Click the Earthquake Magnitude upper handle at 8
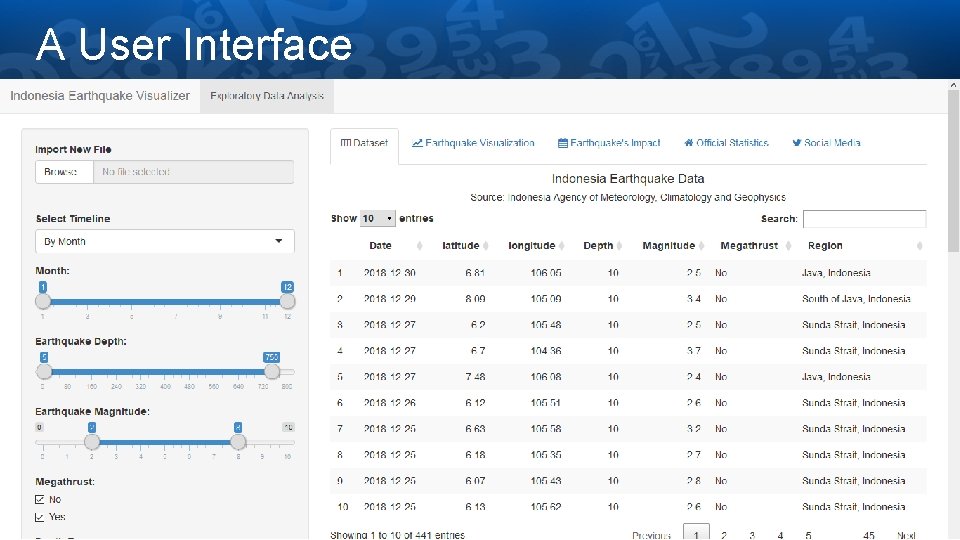Screen dimensions: 960x540 click(x=238, y=442)
